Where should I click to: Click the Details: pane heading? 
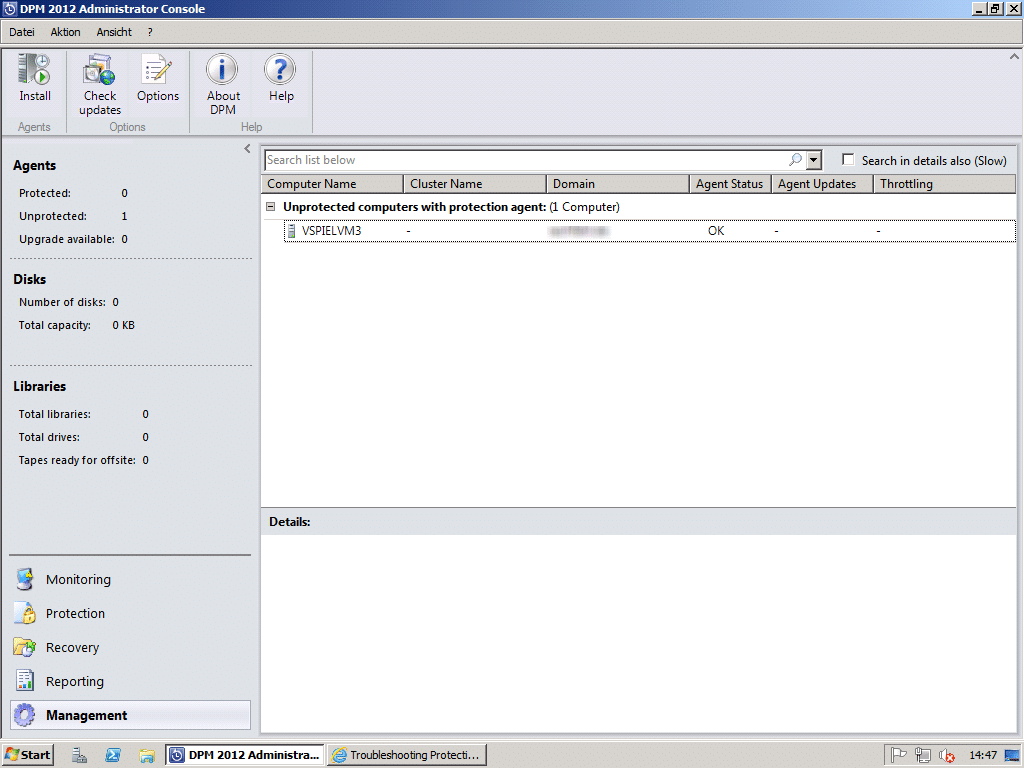tap(289, 522)
